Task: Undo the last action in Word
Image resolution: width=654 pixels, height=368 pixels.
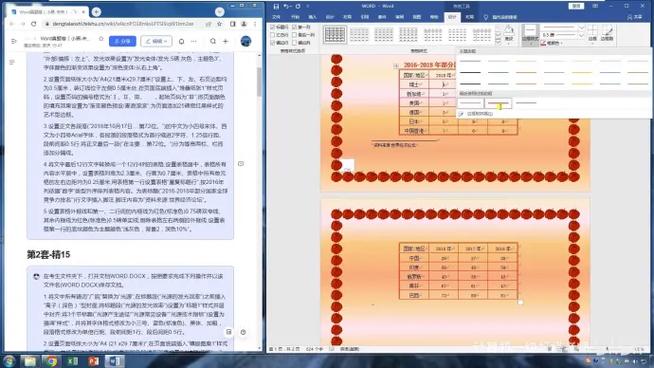Action: pos(286,6)
